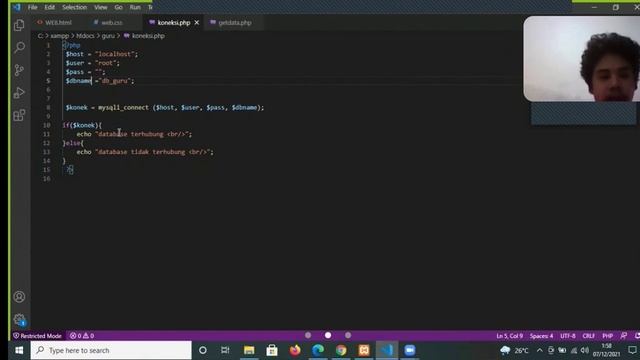Click the VS Code taskbar icon
Screen dimensions: 640x360
(x=387, y=350)
